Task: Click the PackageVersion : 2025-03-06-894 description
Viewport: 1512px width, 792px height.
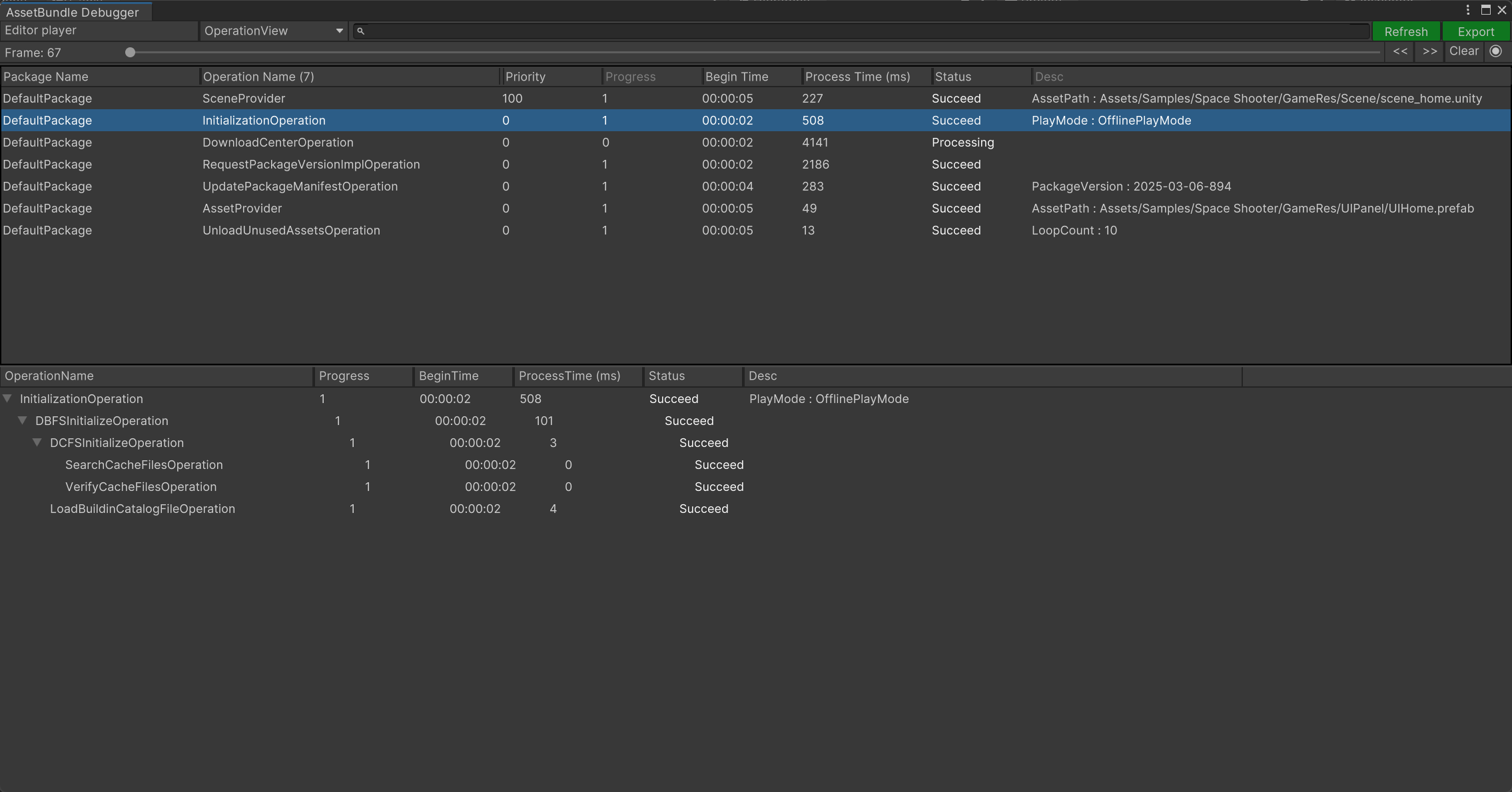Action: (x=1132, y=187)
